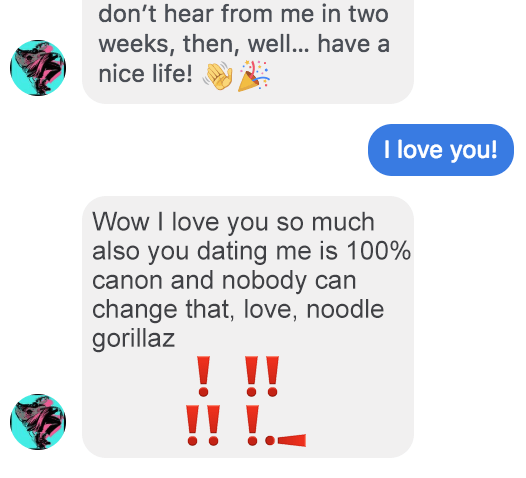Click the 'have a nice life!' message bubble
Image resolution: width=526 pixels, height=478 pixels.
coord(248,52)
